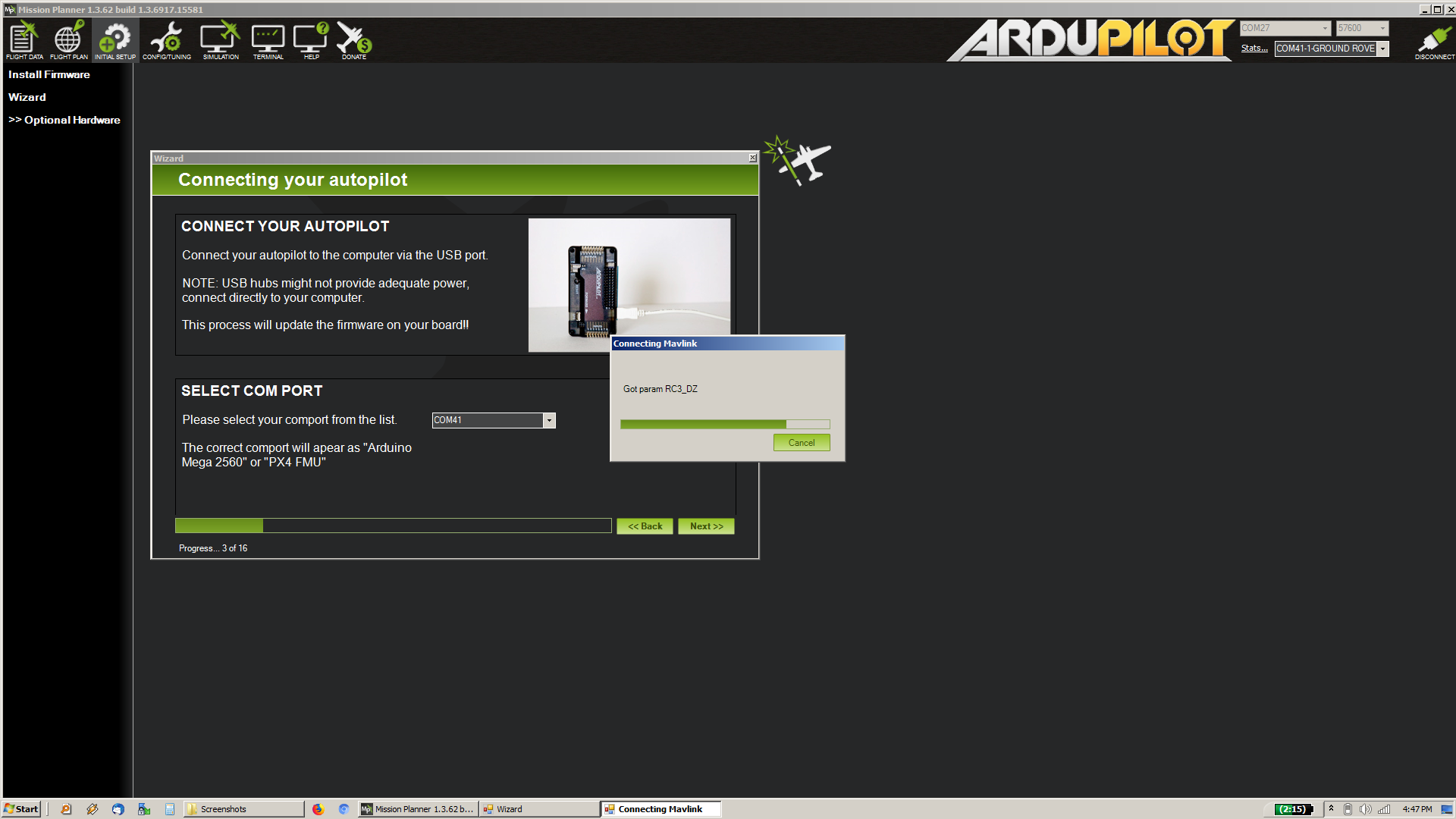
Task: Click the Donate icon
Action: point(353,40)
